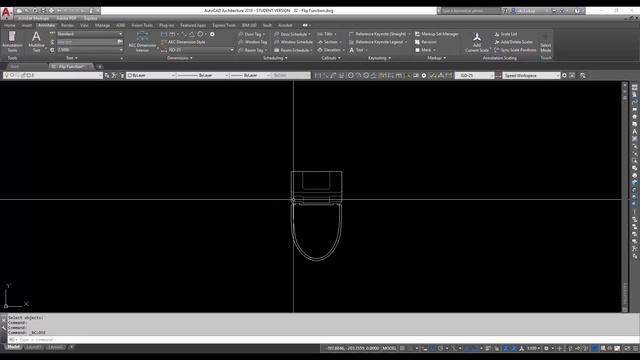Switch to the Insert ribbon tab

(x=27, y=25)
